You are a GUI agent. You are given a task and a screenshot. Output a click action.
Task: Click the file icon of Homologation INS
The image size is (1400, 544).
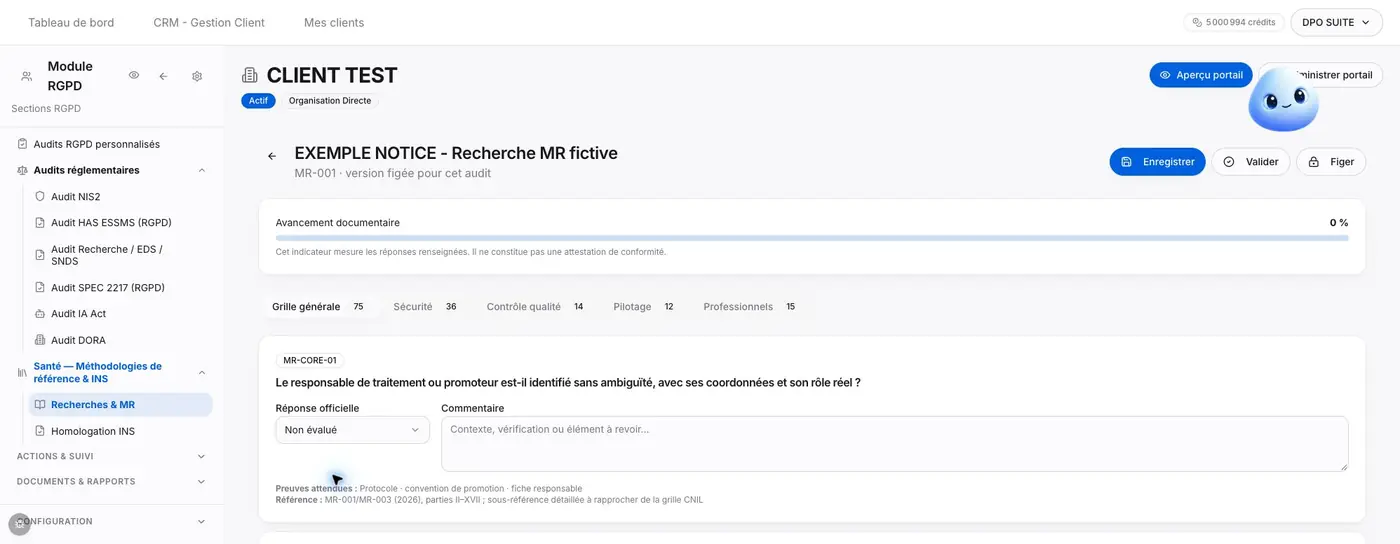(40, 431)
